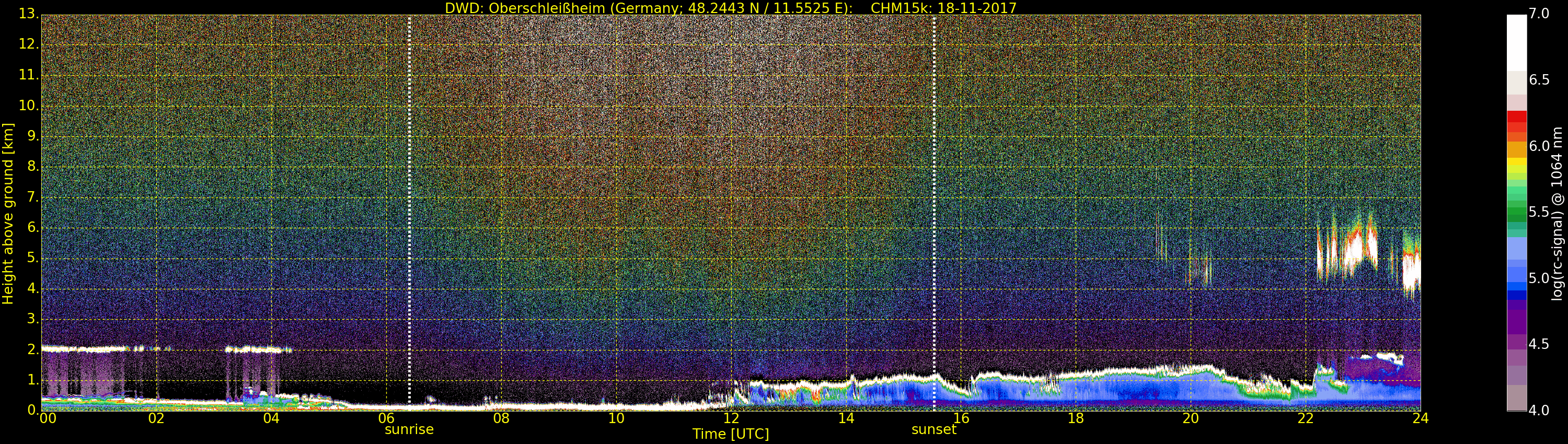1568x444 pixels.
Task: Click the '4.0' value on the colorbar
Action: [x=1539, y=411]
